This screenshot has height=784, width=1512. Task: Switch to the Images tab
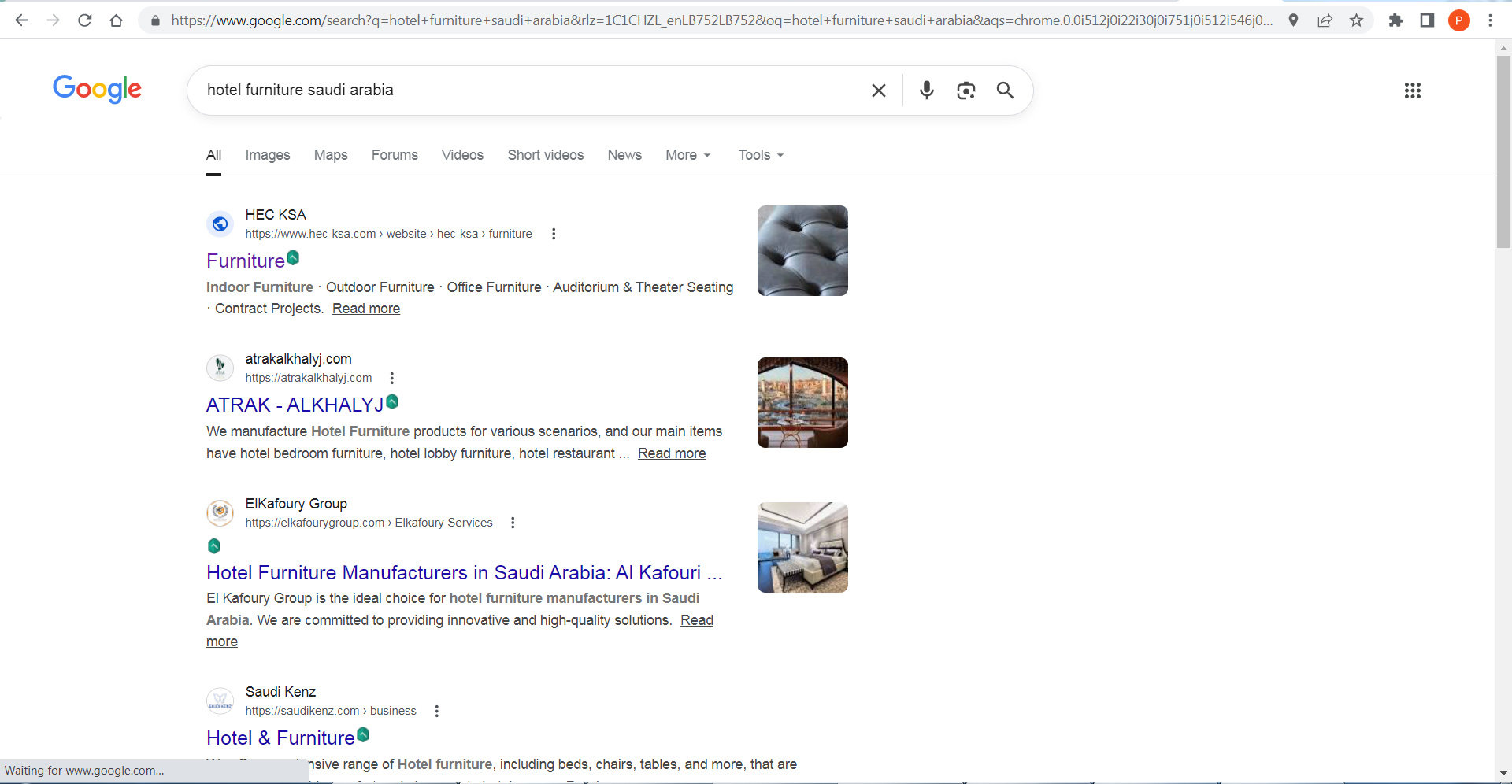(268, 155)
